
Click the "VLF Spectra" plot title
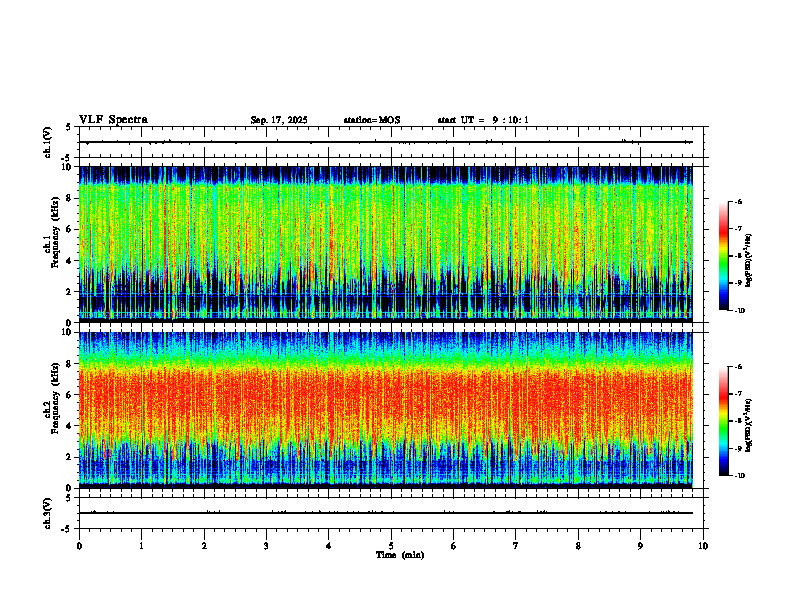point(113,119)
